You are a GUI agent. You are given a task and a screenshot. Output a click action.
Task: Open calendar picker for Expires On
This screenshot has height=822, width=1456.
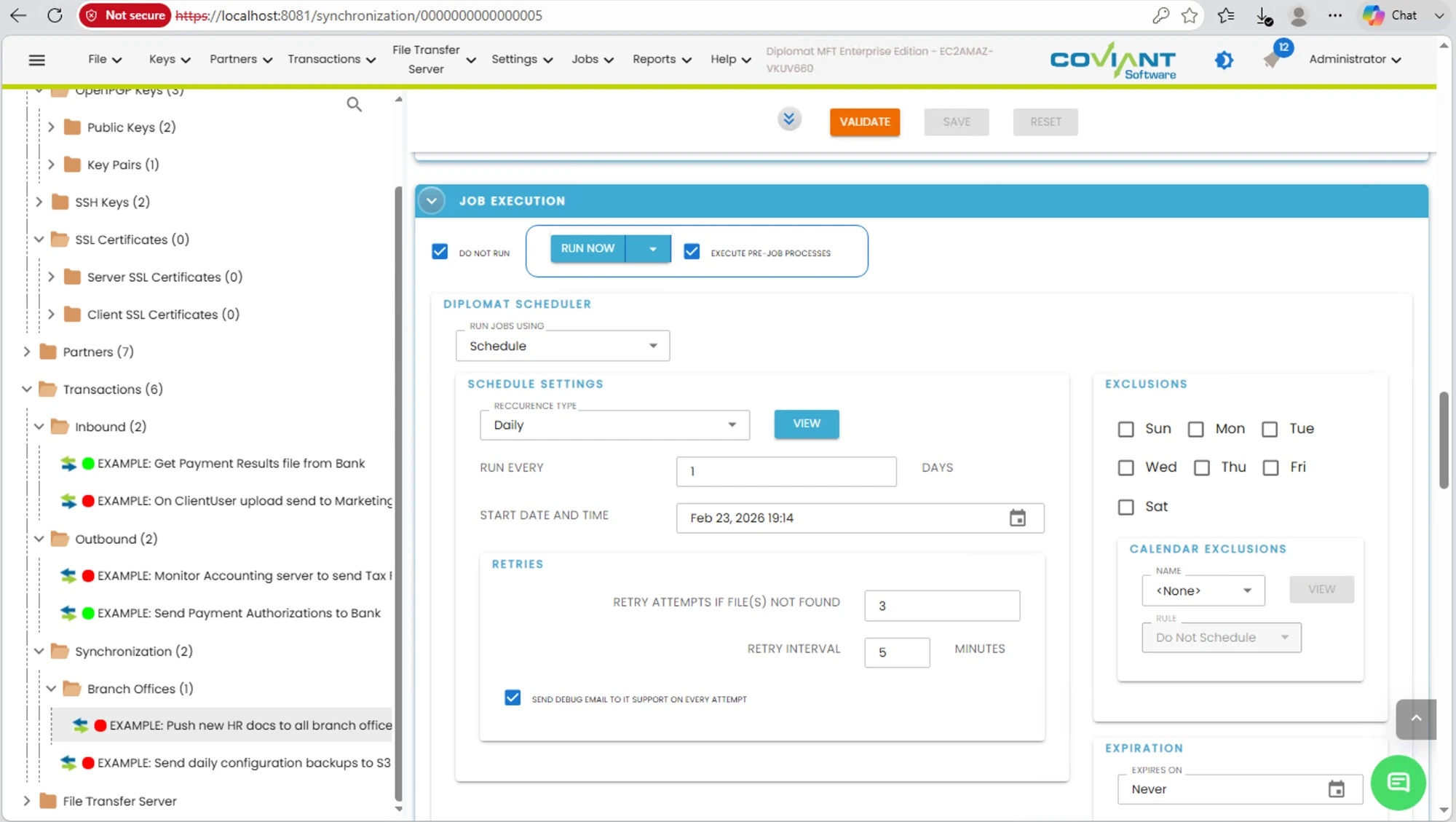click(x=1336, y=789)
